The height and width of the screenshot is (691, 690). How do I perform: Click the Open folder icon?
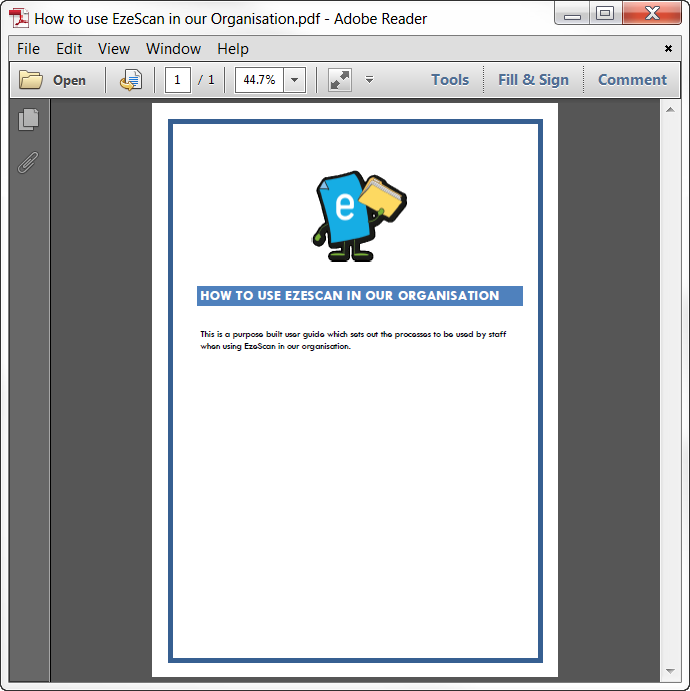(x=31, y=80)
